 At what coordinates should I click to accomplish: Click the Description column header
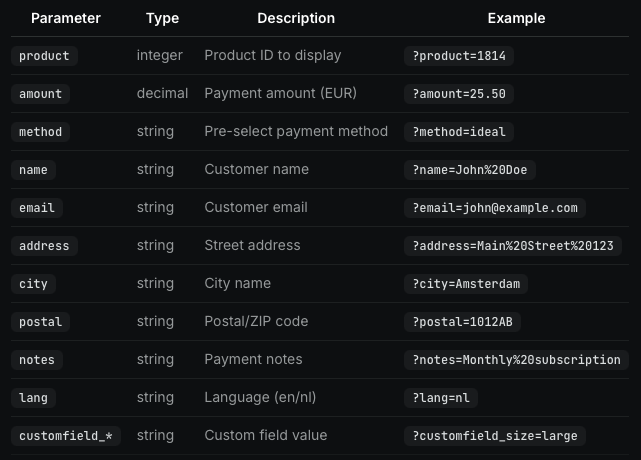296,18
